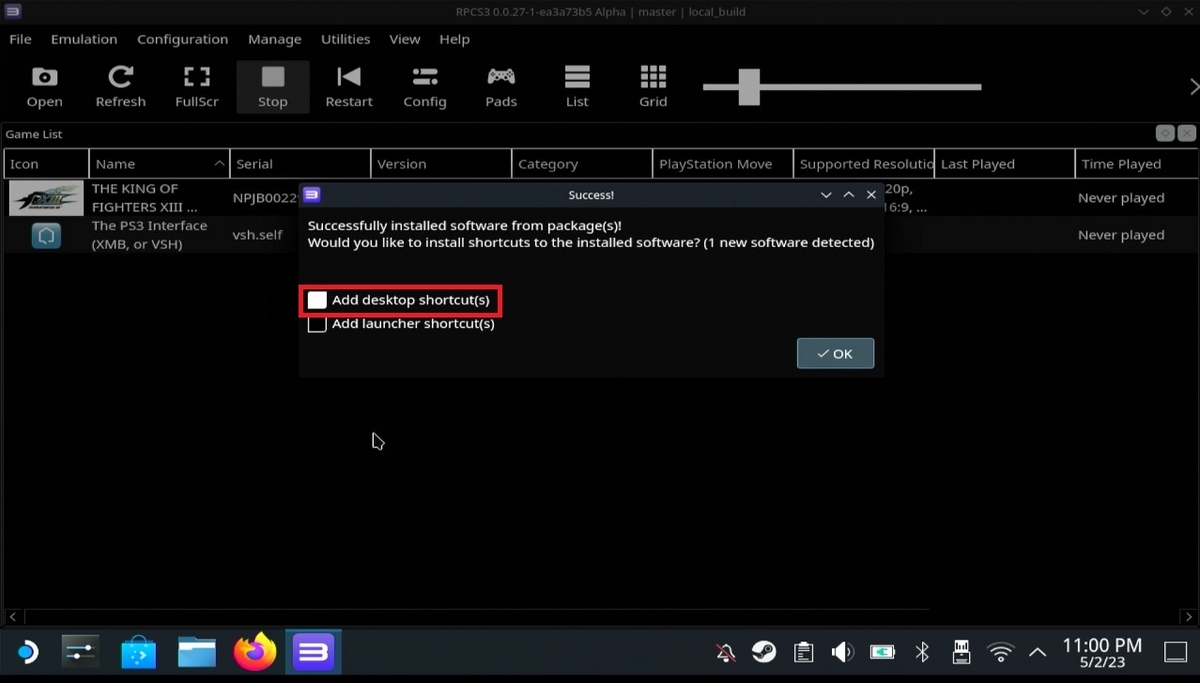Click the vsh.self serial cell
The width and height of the screenshot is (1200, 683).
[x=258, y=235]
